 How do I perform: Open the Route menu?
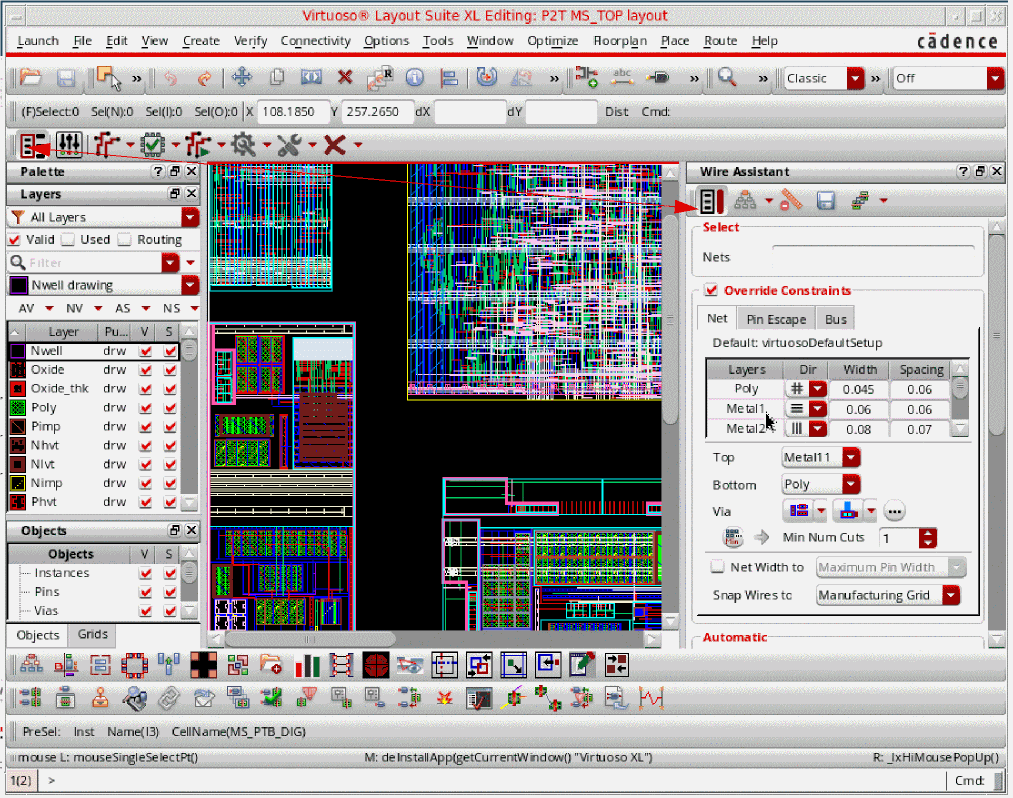click(720, 41)
